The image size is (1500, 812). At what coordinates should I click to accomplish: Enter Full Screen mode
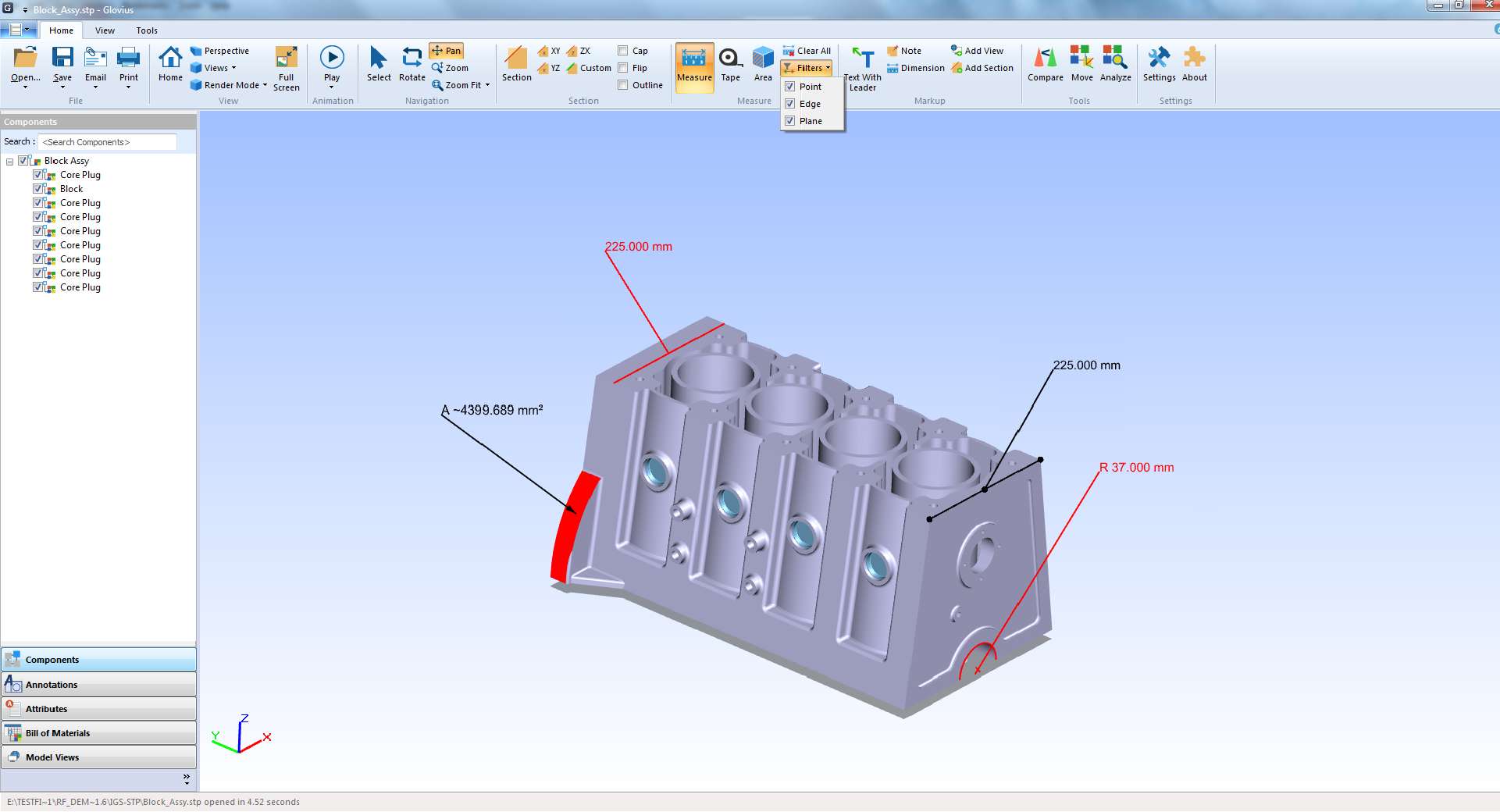(287, 69)
